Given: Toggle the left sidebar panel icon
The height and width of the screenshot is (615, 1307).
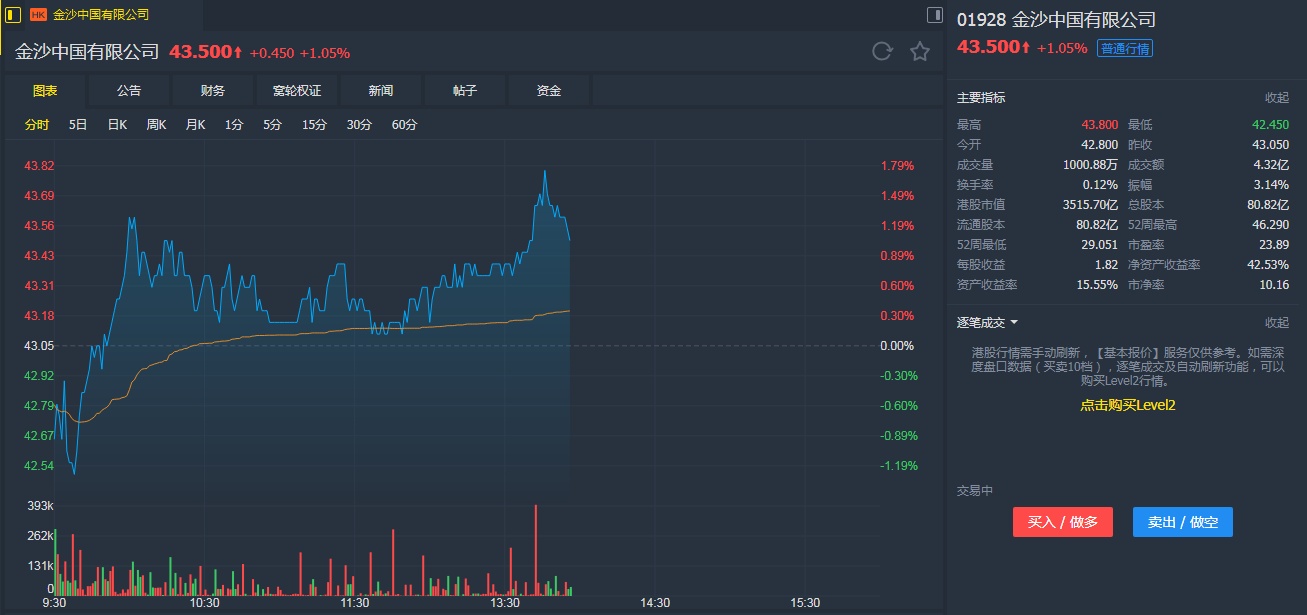Looking at the screenshot, I should click(x=13, y=15).
